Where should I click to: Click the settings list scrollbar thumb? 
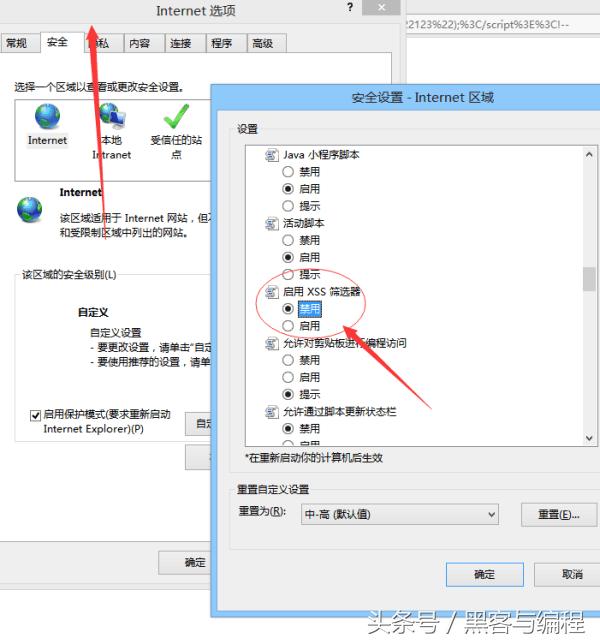pos(589,279)
